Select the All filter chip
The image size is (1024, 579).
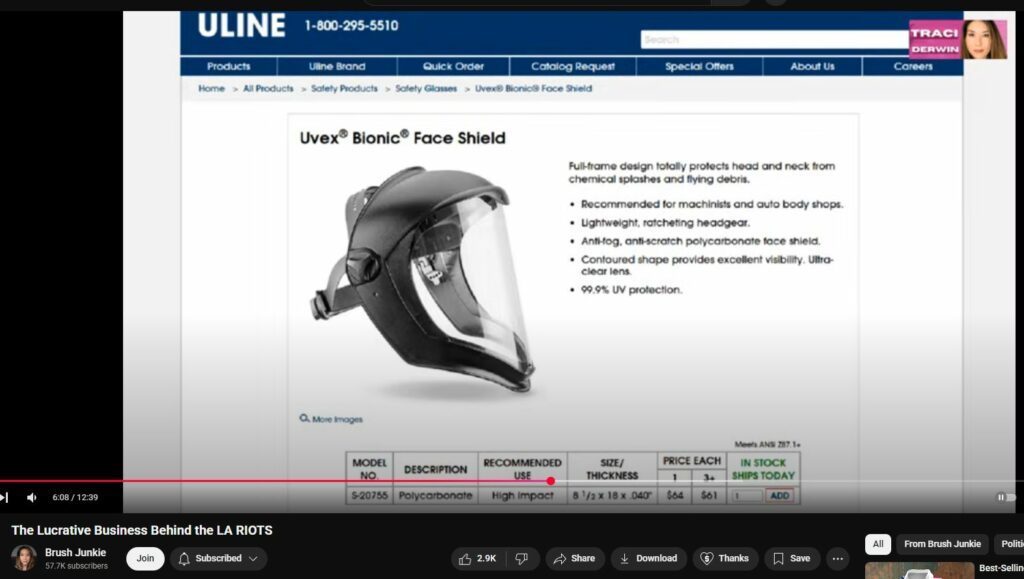pos(877,544)
